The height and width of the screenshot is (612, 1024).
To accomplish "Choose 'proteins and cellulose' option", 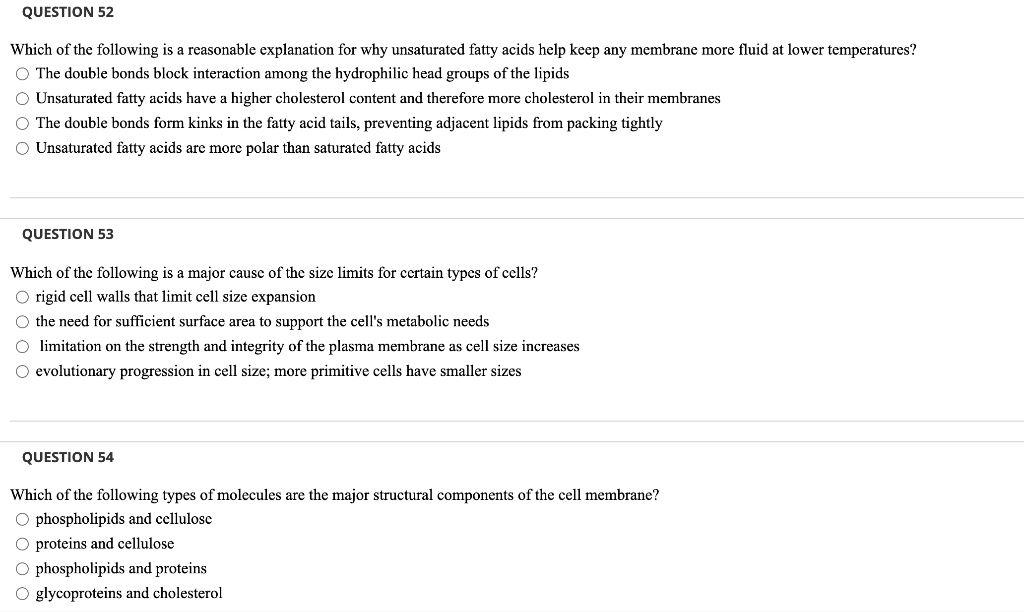I will coord(21,543).
